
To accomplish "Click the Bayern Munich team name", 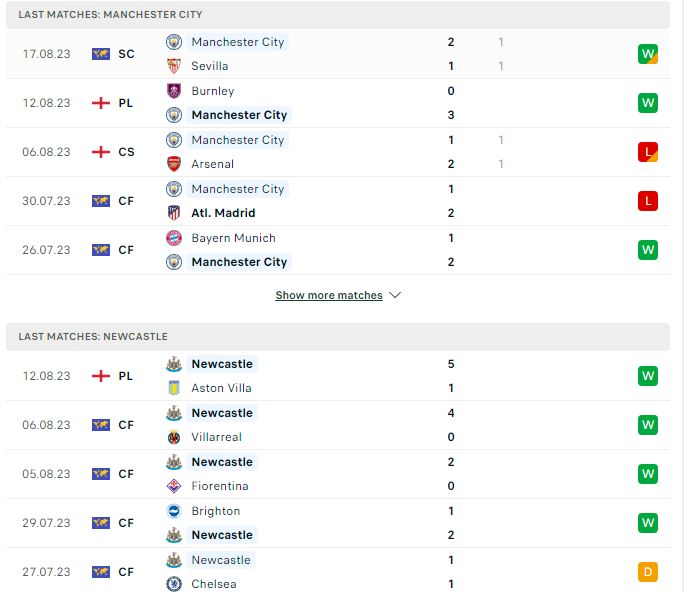I will 233,238.
